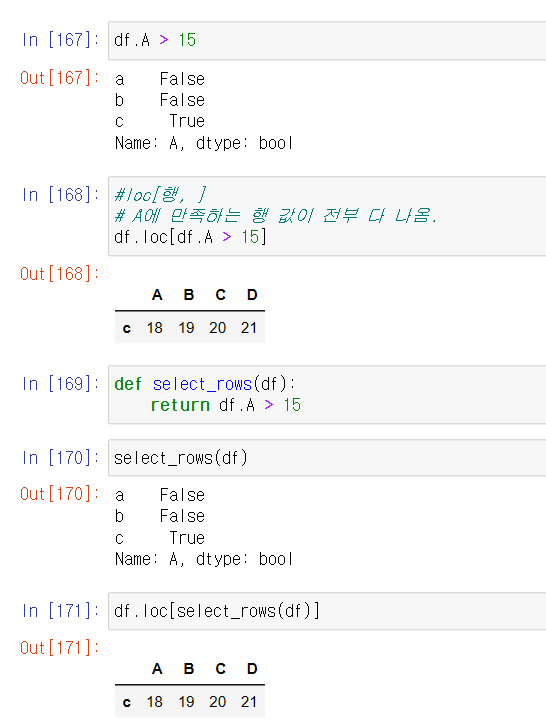Click value 18 in Out[168] table
546x726 pixels.
155,328
